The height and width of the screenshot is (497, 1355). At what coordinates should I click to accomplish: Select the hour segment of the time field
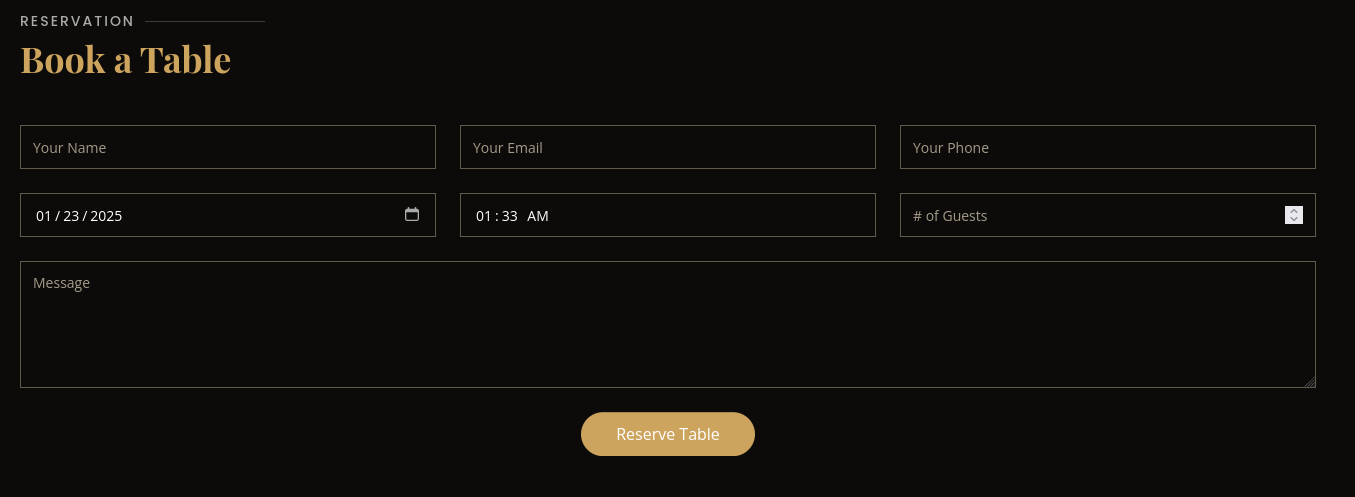pyautogui.click(x=483, y=216)
